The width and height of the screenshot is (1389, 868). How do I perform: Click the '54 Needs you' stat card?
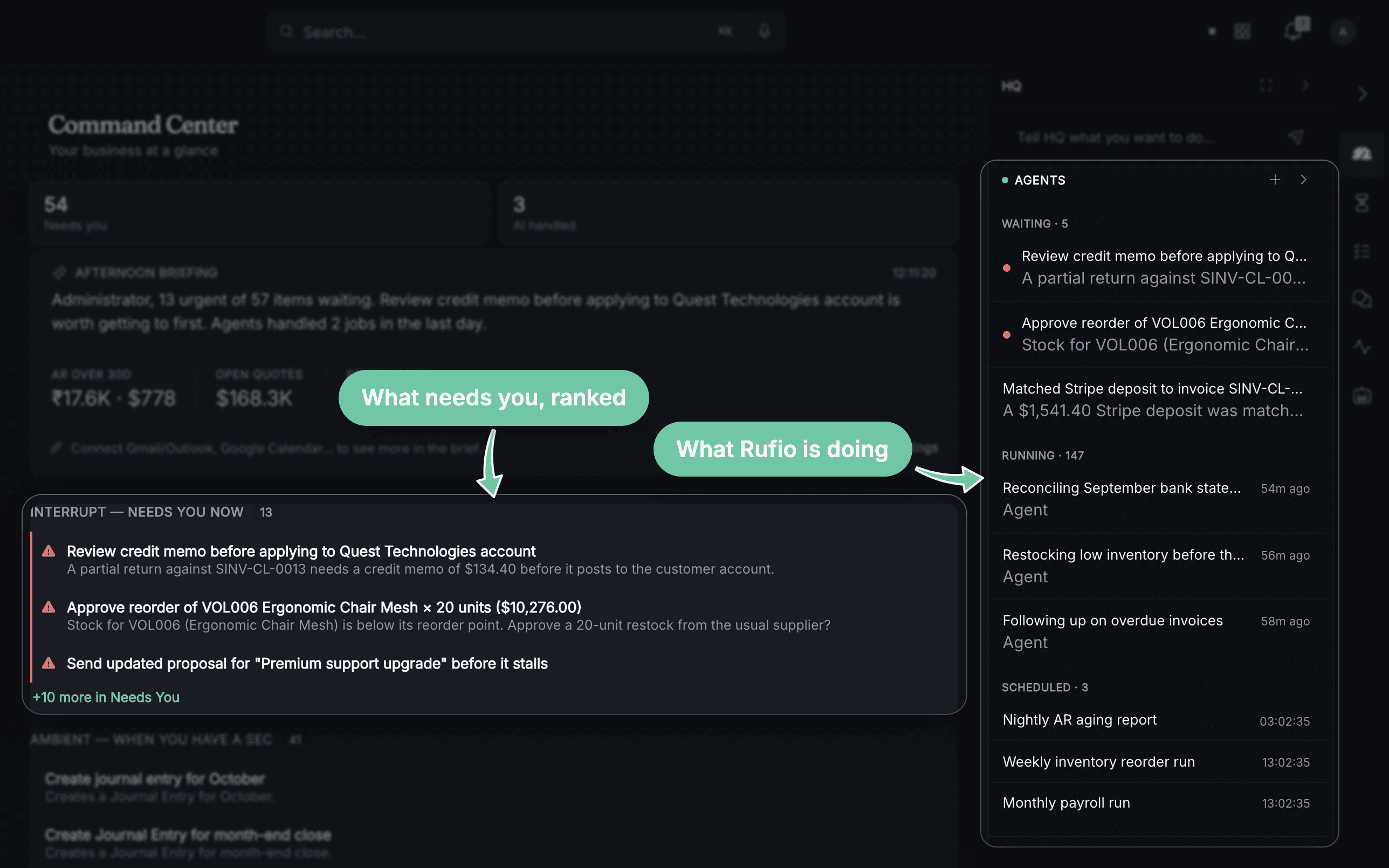pyautogui.click(x=259, y=213)
